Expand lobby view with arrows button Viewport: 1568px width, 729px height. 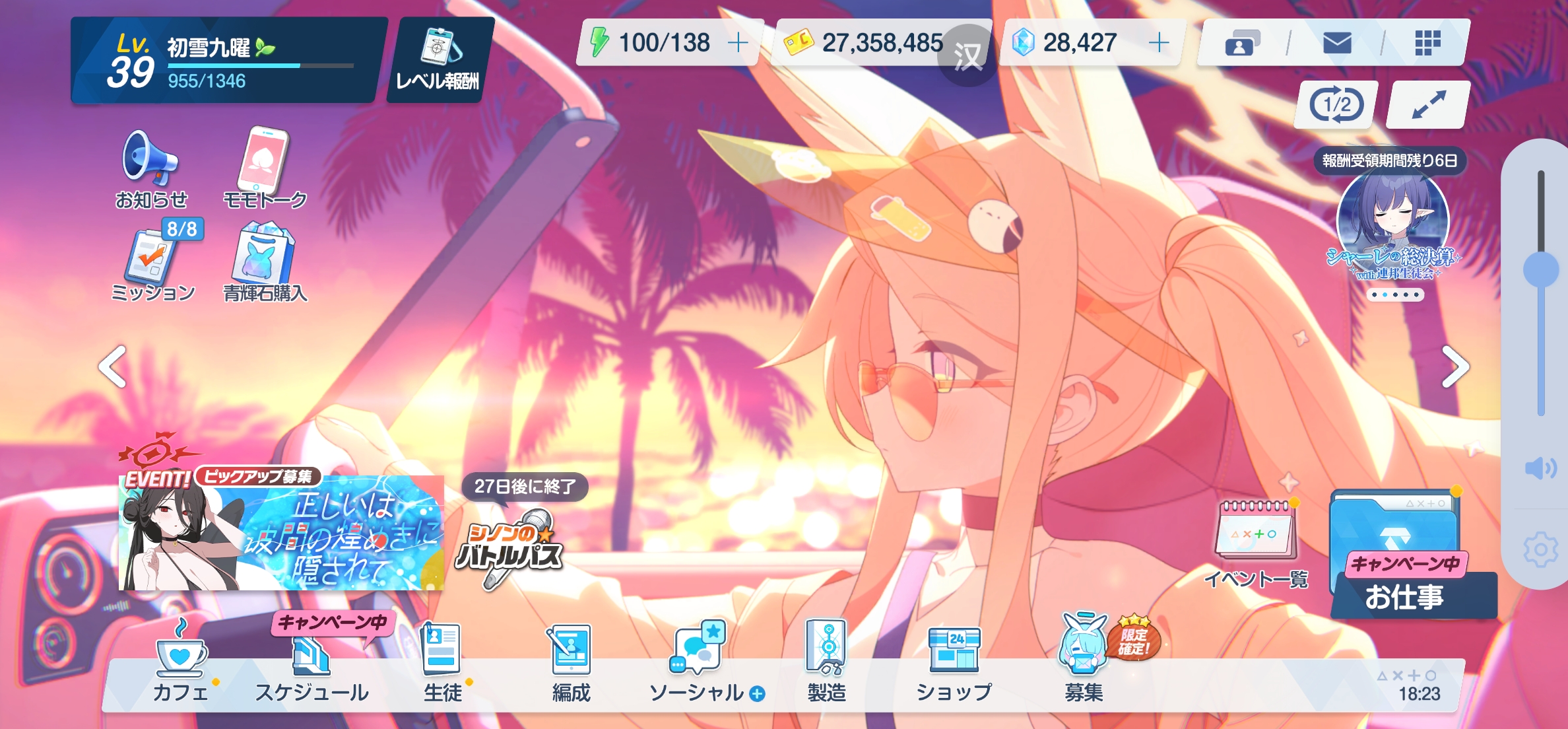pyautogui.click(x=1428, y=104)
